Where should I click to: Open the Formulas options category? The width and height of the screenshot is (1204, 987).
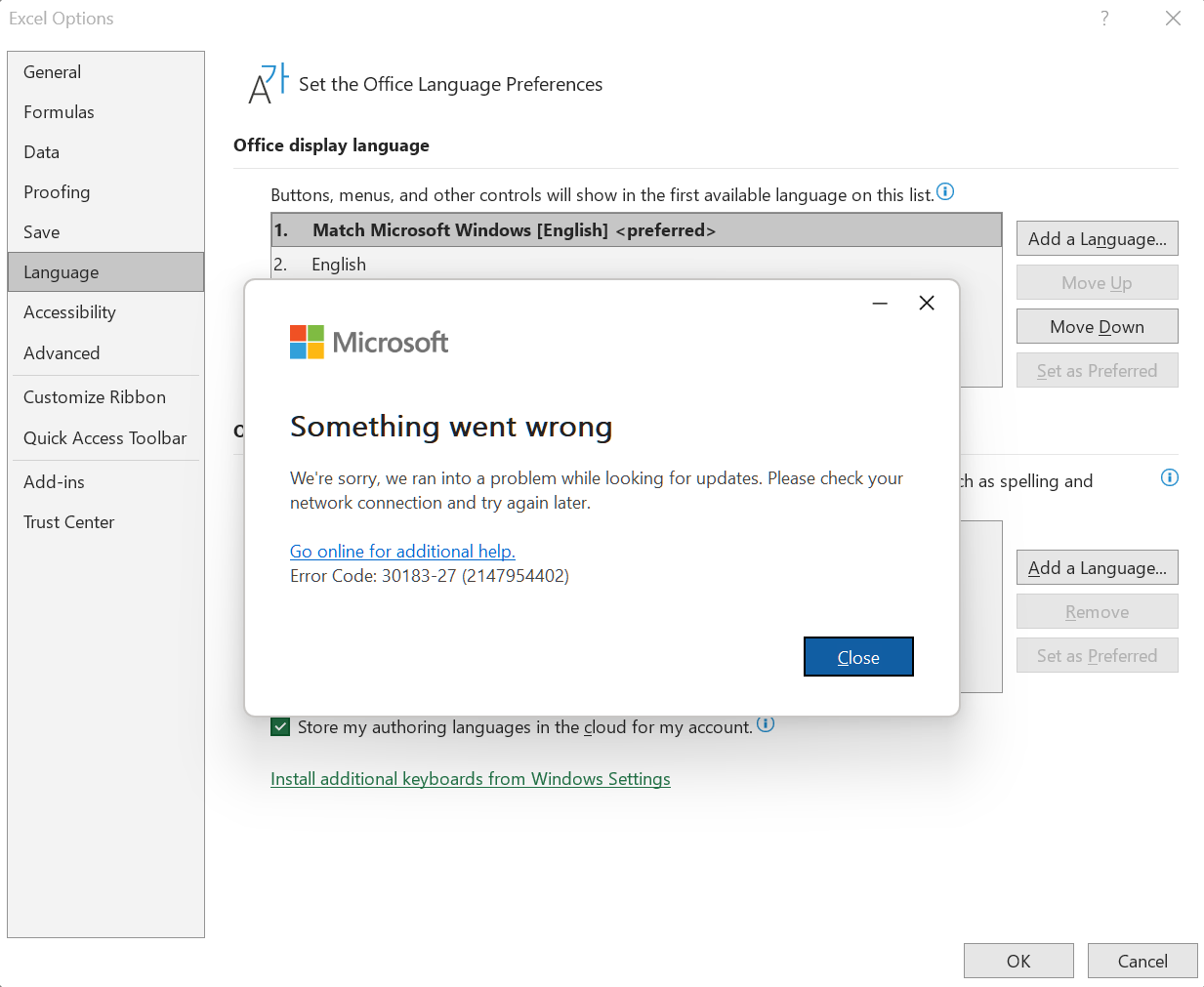(105, 112)
